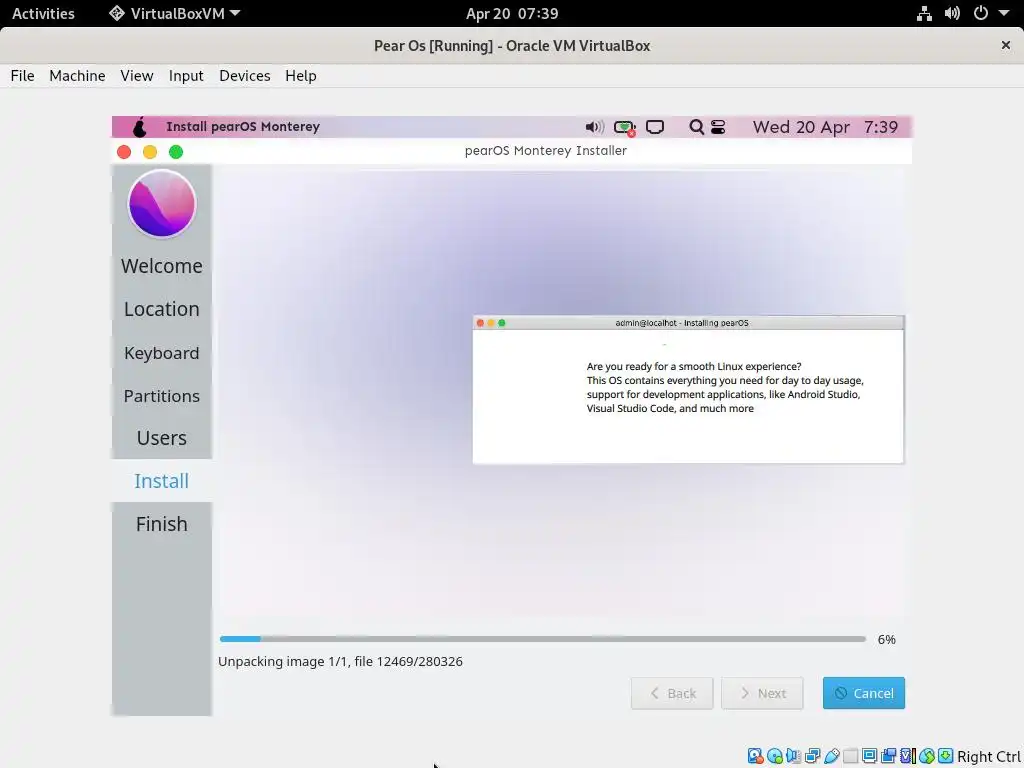Click the 'Unpacking image 1/1' status text
This screenshot has width=1024, height=768.
[x=340, y=662]
